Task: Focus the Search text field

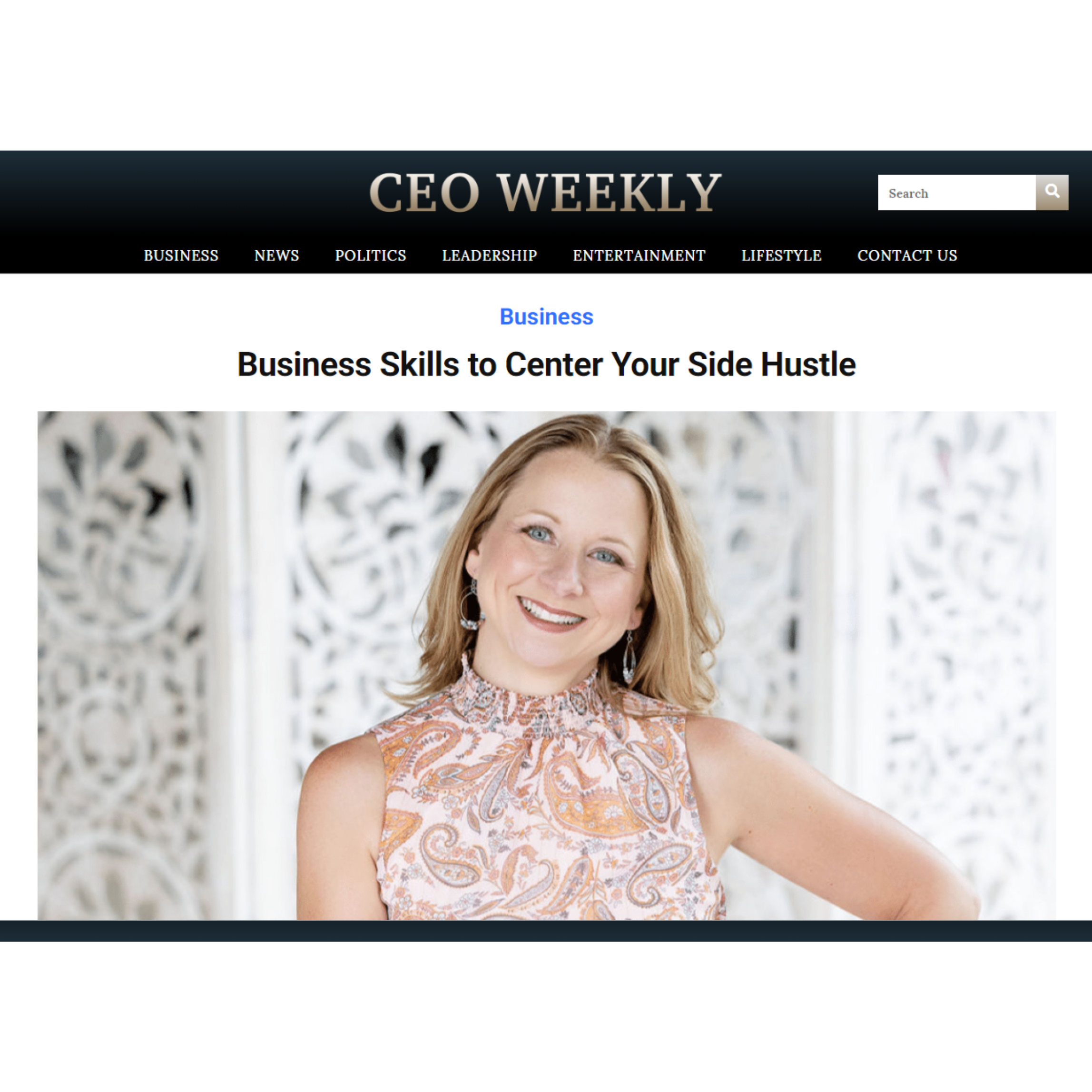Action: pos(956,193)
